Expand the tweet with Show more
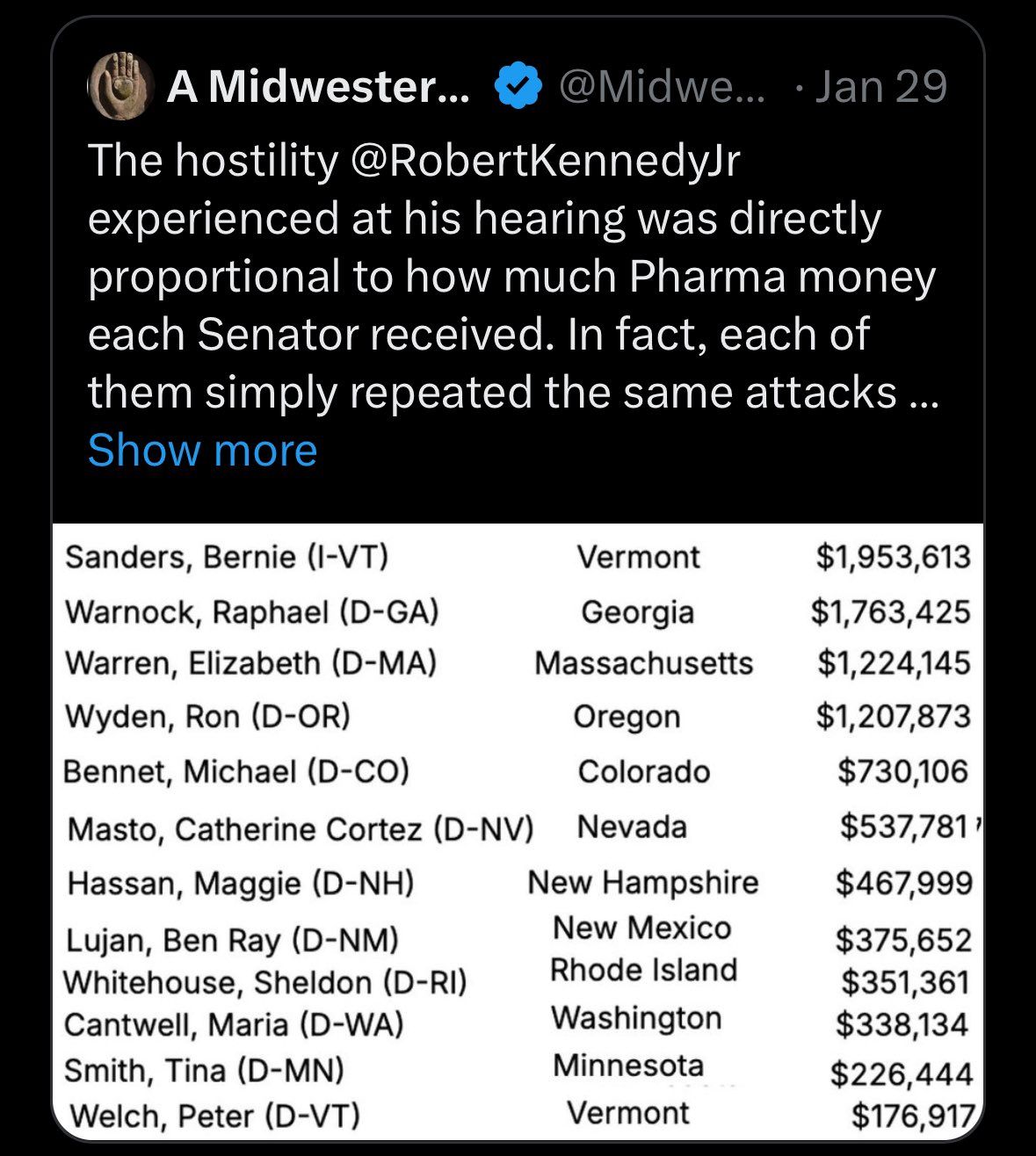Viewport: 1036px width, 1156px height. click(202, 450)
